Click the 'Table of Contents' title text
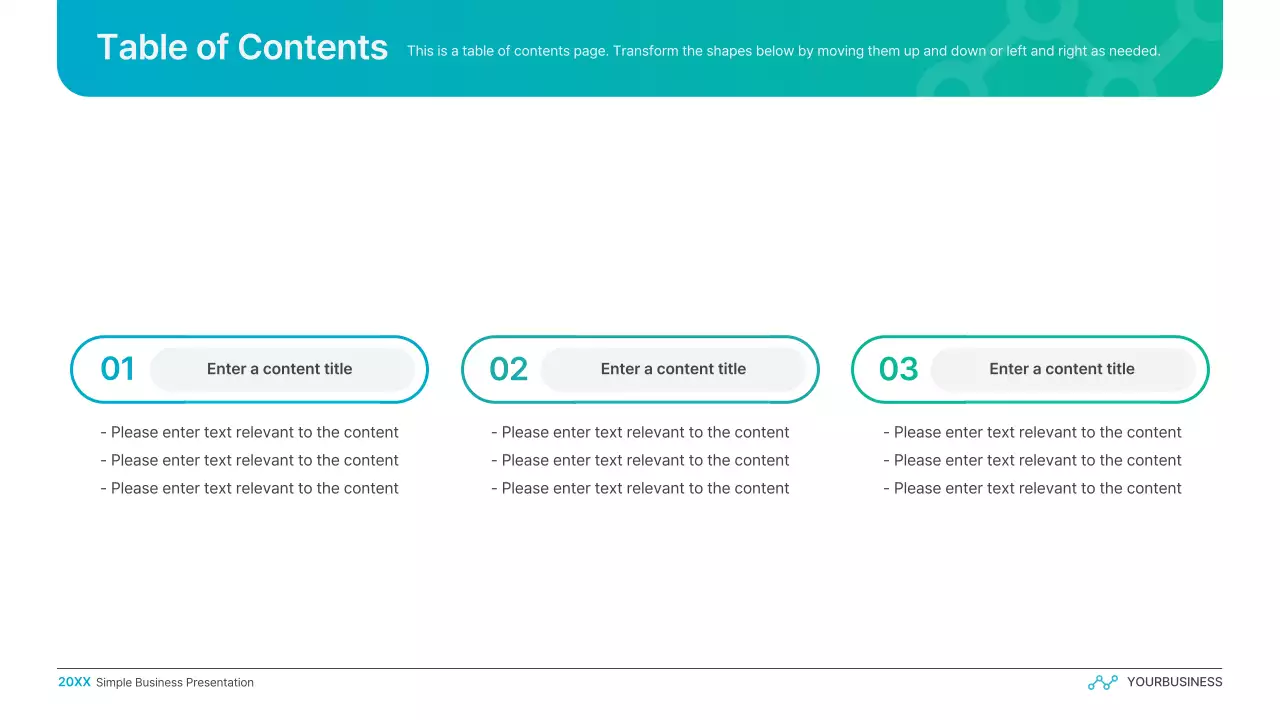This screenshot has width=1280, height=720. pyautogui.click(x=242, y=47)
